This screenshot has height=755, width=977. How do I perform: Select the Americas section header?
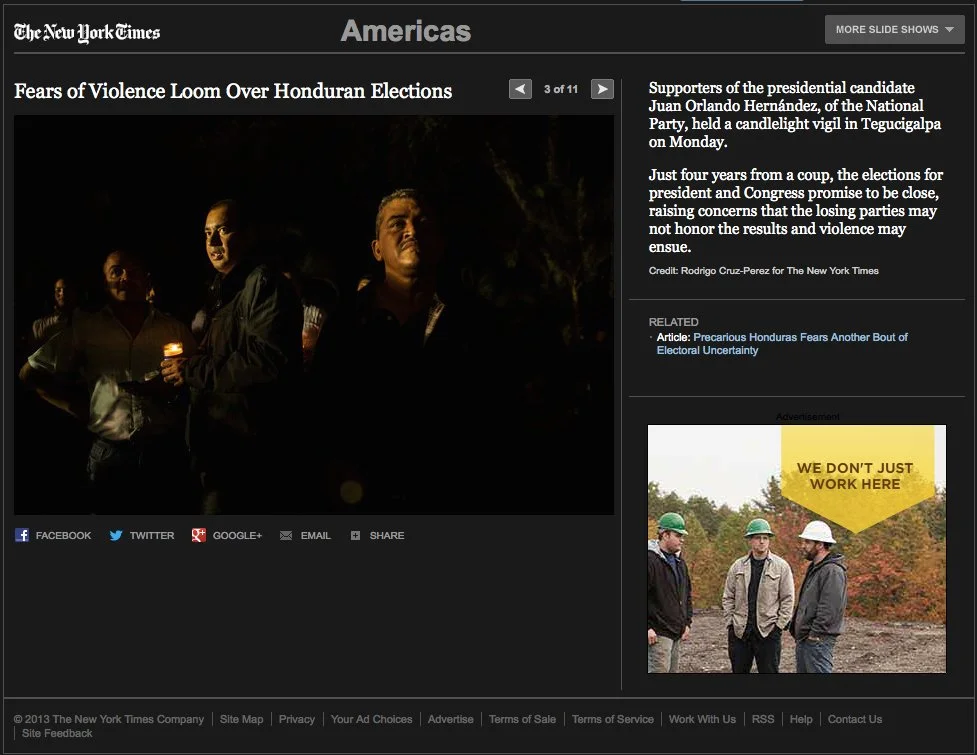pos(405,30)
